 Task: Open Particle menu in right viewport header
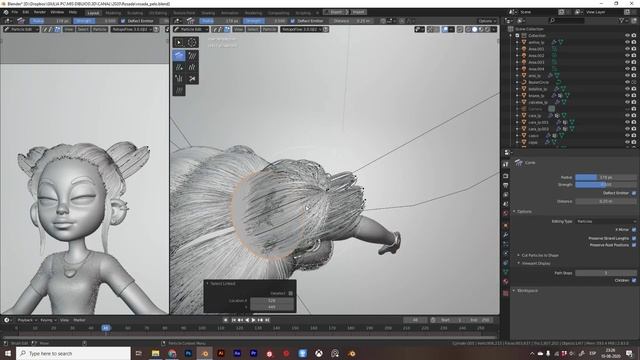(269, 29)
